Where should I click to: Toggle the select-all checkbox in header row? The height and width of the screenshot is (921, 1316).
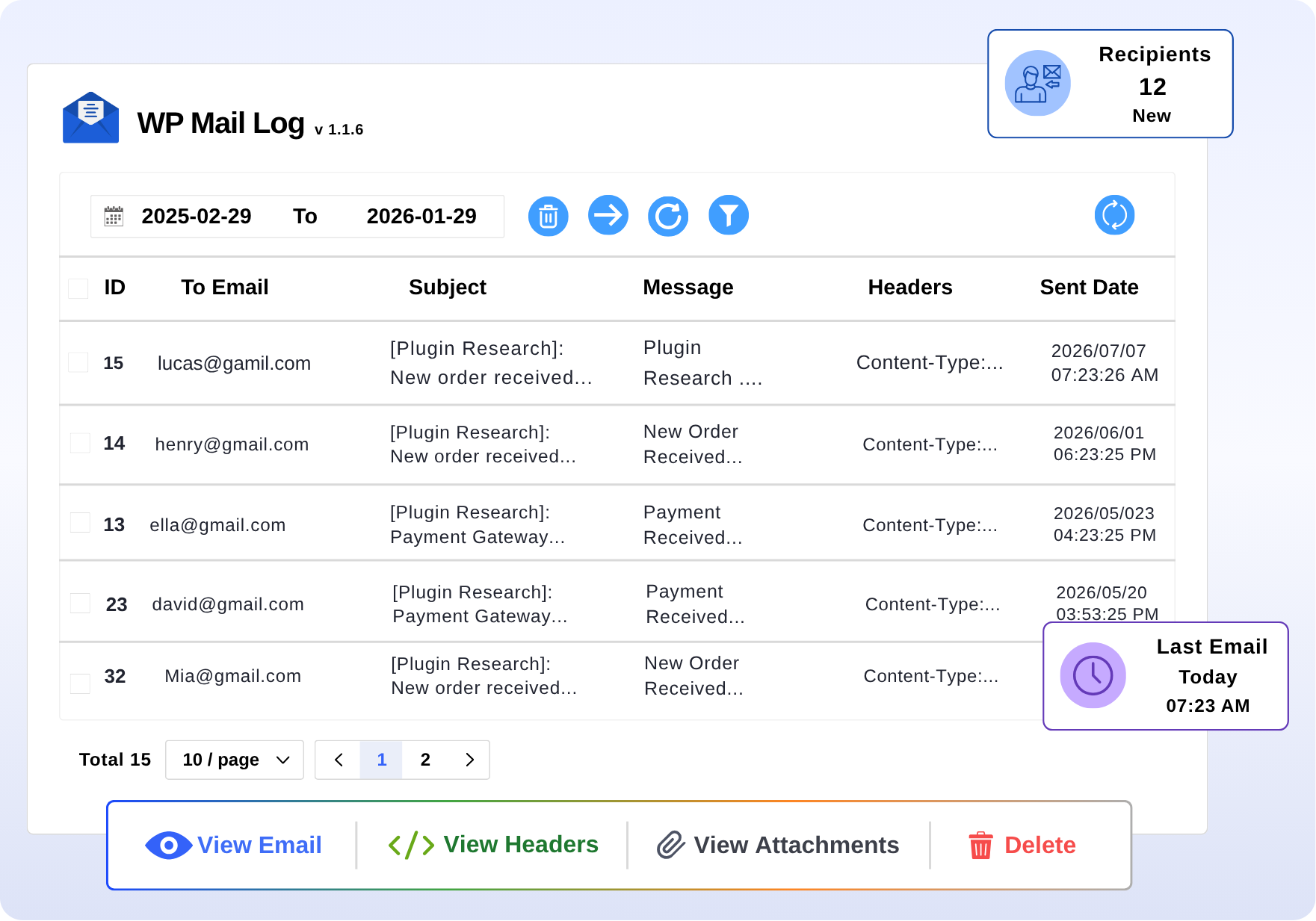(x=78, y=288)
